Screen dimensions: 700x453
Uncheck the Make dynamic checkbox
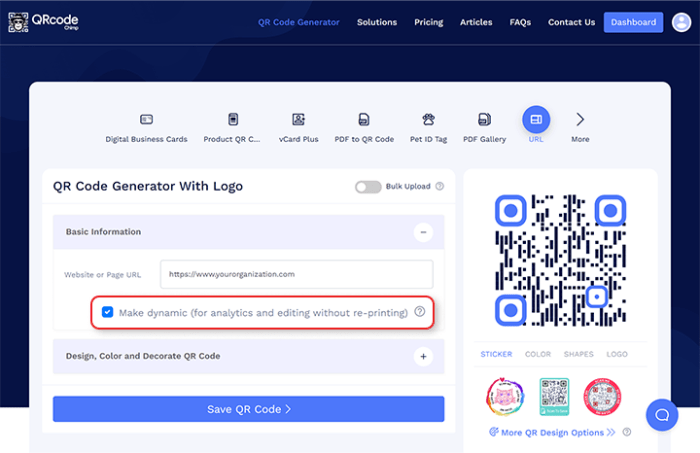click(107, 312)
